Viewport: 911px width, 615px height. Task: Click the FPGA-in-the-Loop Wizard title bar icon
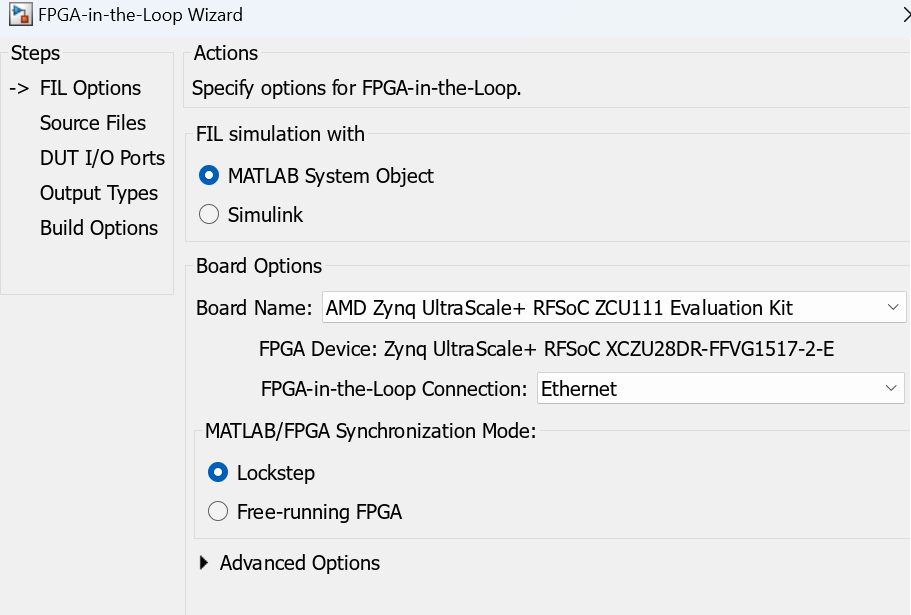[x=18, y=15]
